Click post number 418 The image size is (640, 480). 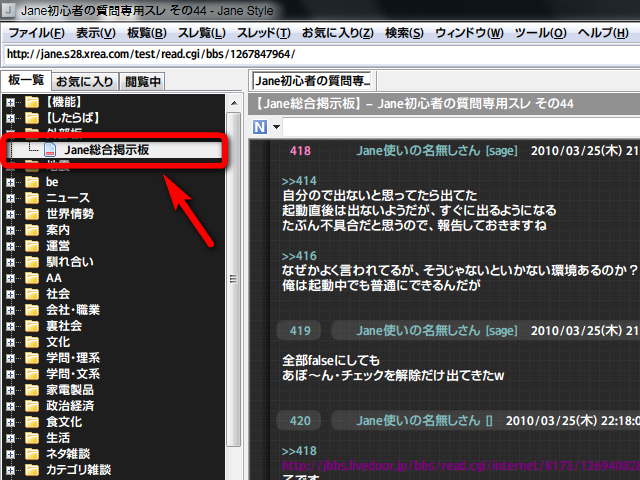coord(300,151)
